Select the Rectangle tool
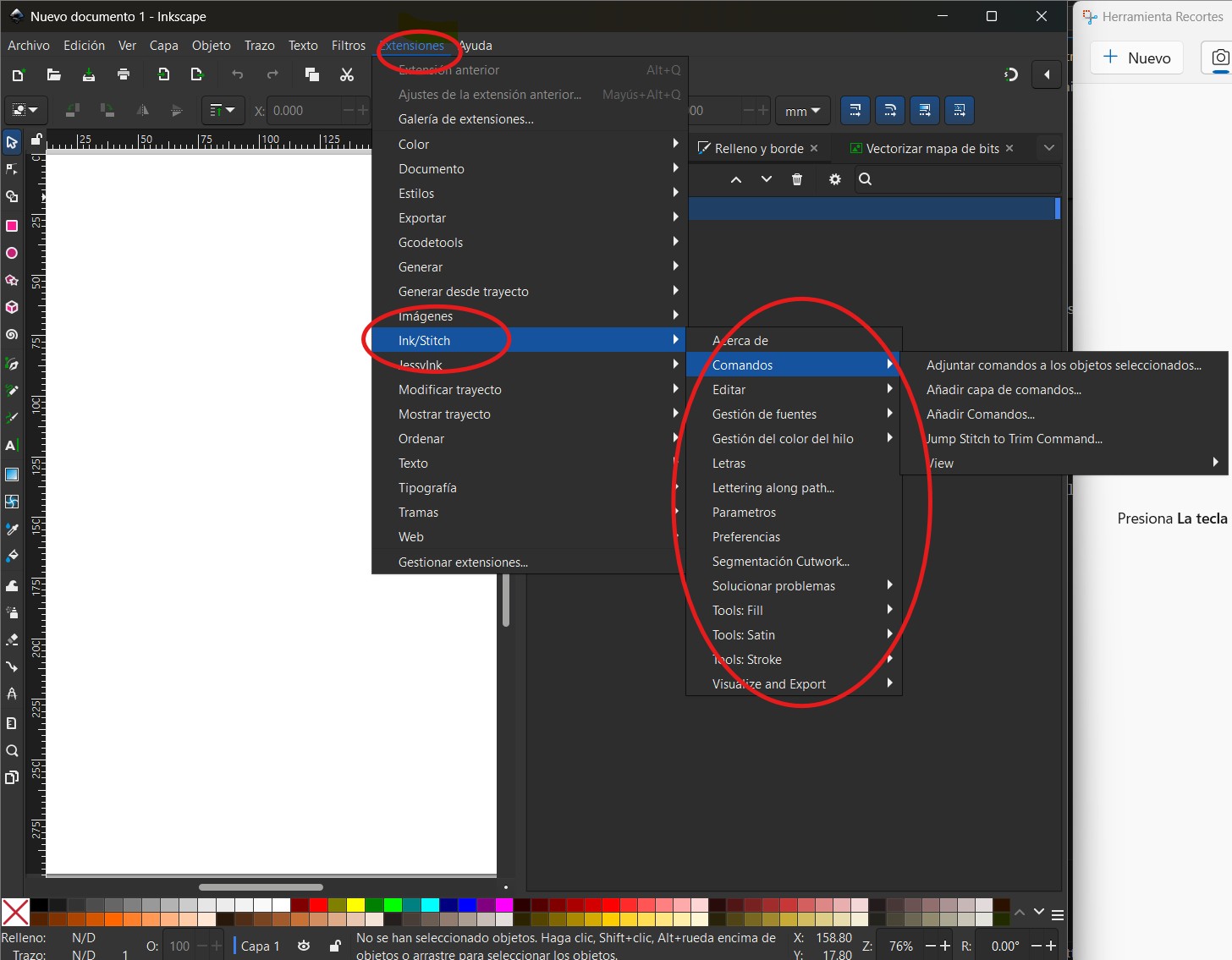This screenshot has height=960, width=1232. 12,226
